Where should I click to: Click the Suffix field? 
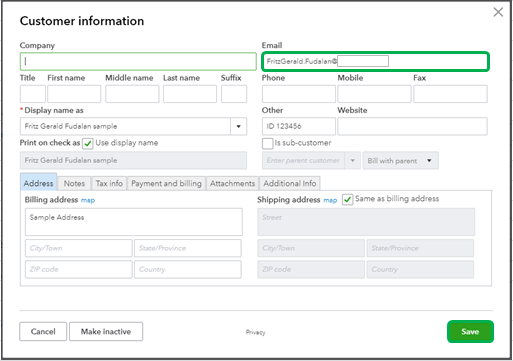click(234, 94)
